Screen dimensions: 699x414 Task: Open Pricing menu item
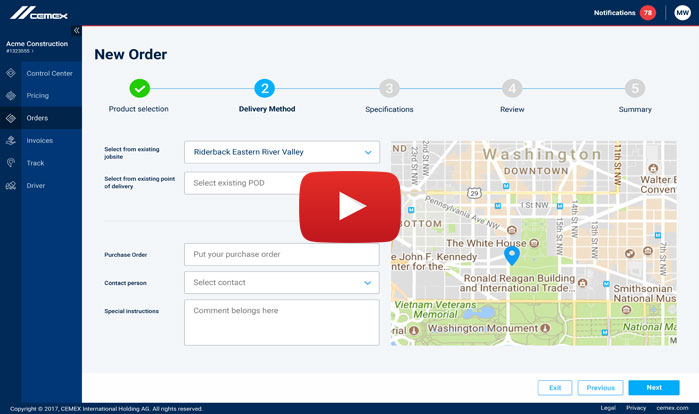click(x=37, y=95)
